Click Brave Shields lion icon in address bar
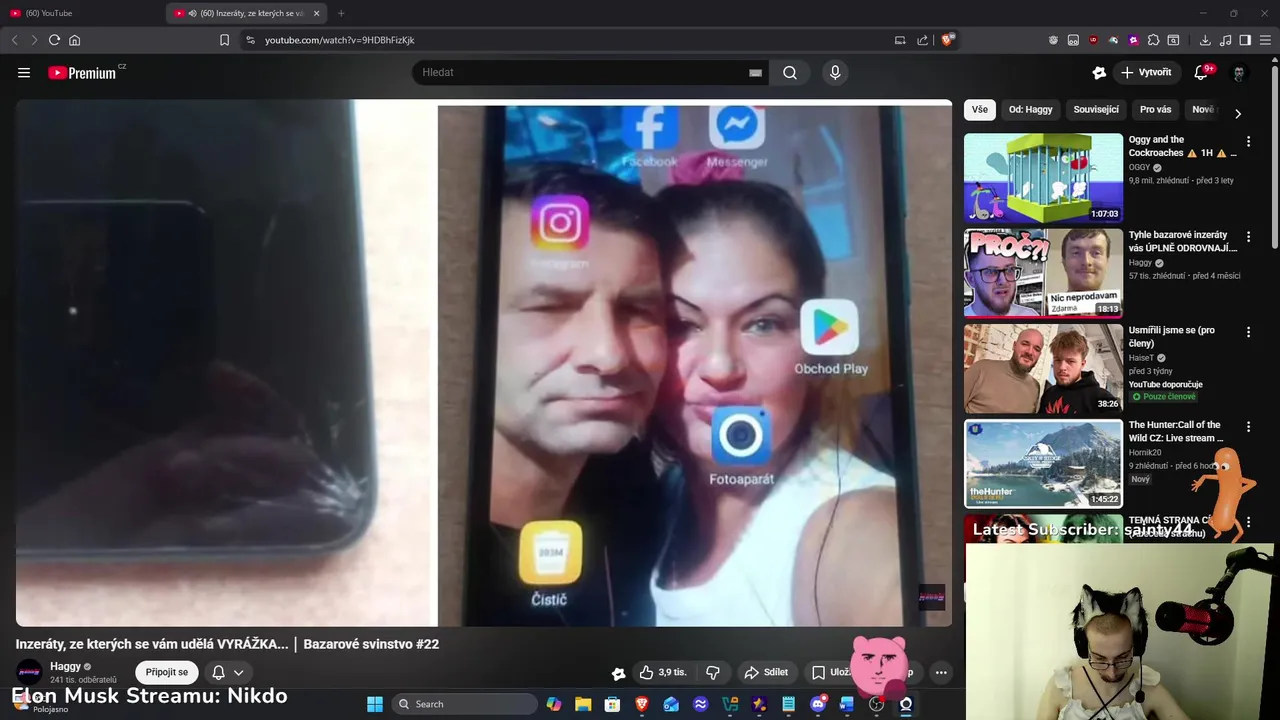Image resolution: width=1280 pixels, height=720 pixels. pos(948,40)
